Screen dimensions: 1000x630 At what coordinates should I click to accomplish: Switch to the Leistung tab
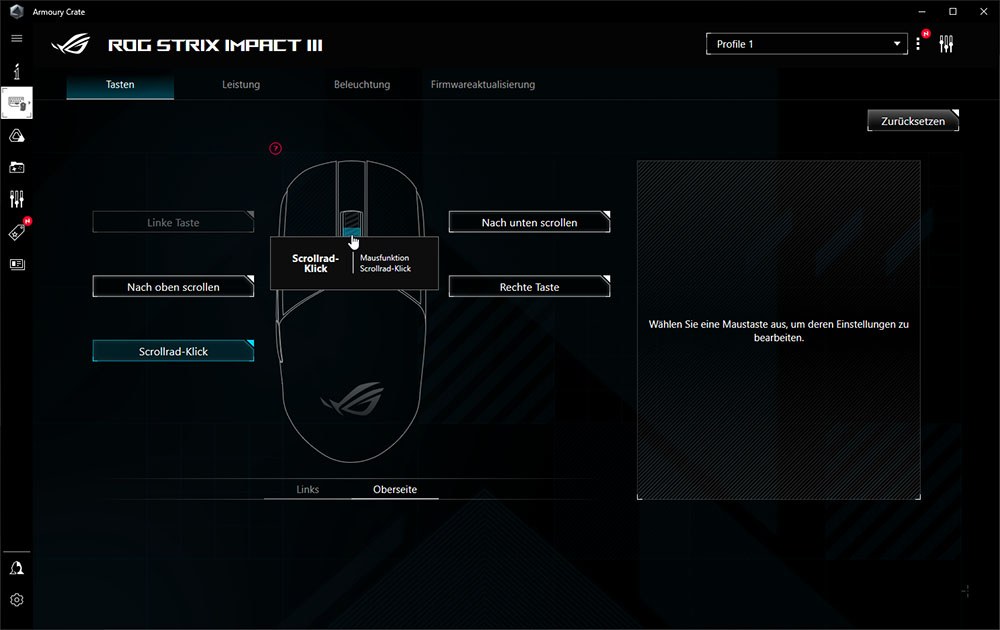tap(241, 84)
